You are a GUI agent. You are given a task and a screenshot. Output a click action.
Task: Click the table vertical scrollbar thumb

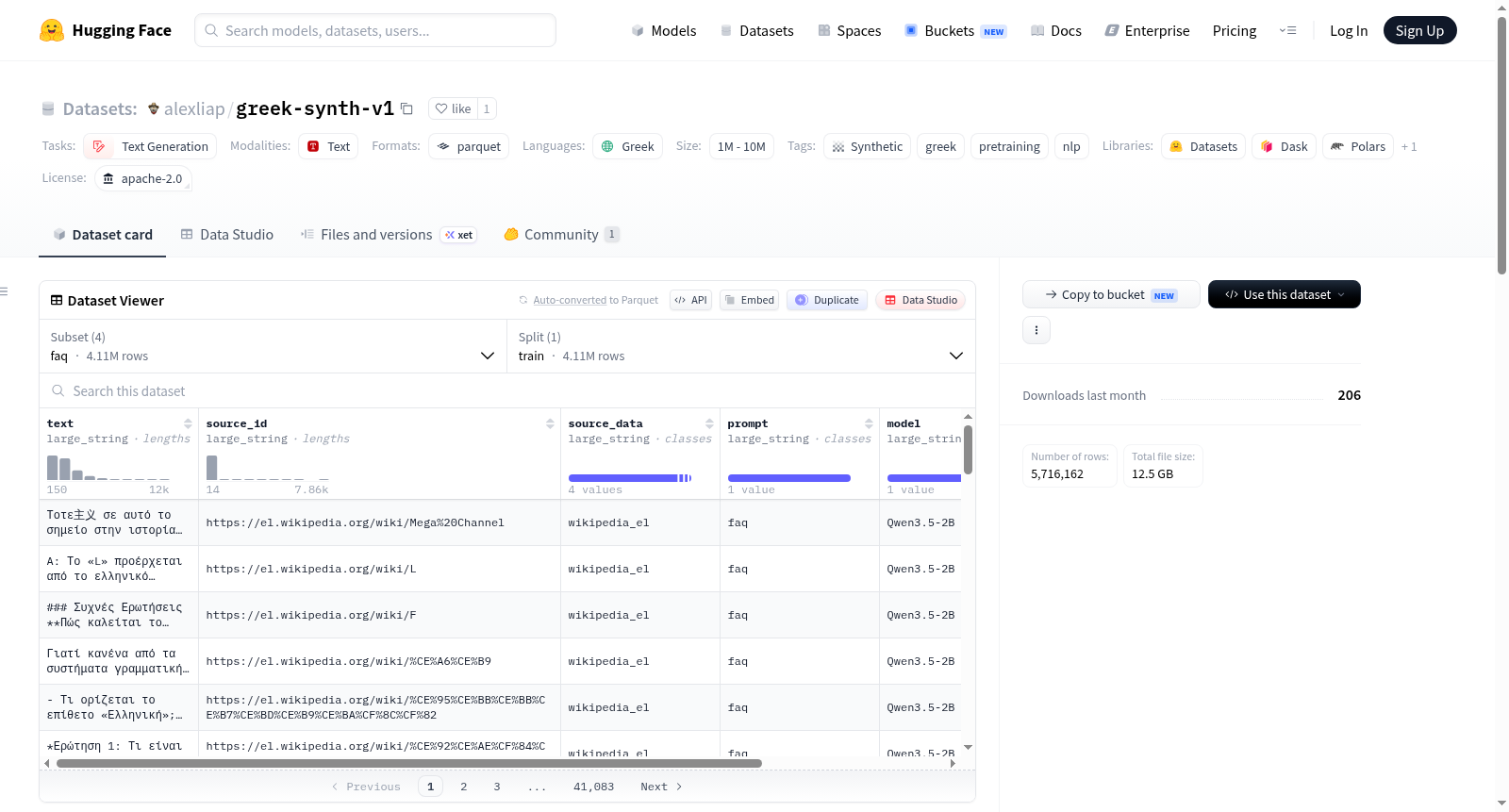point(968,450)
